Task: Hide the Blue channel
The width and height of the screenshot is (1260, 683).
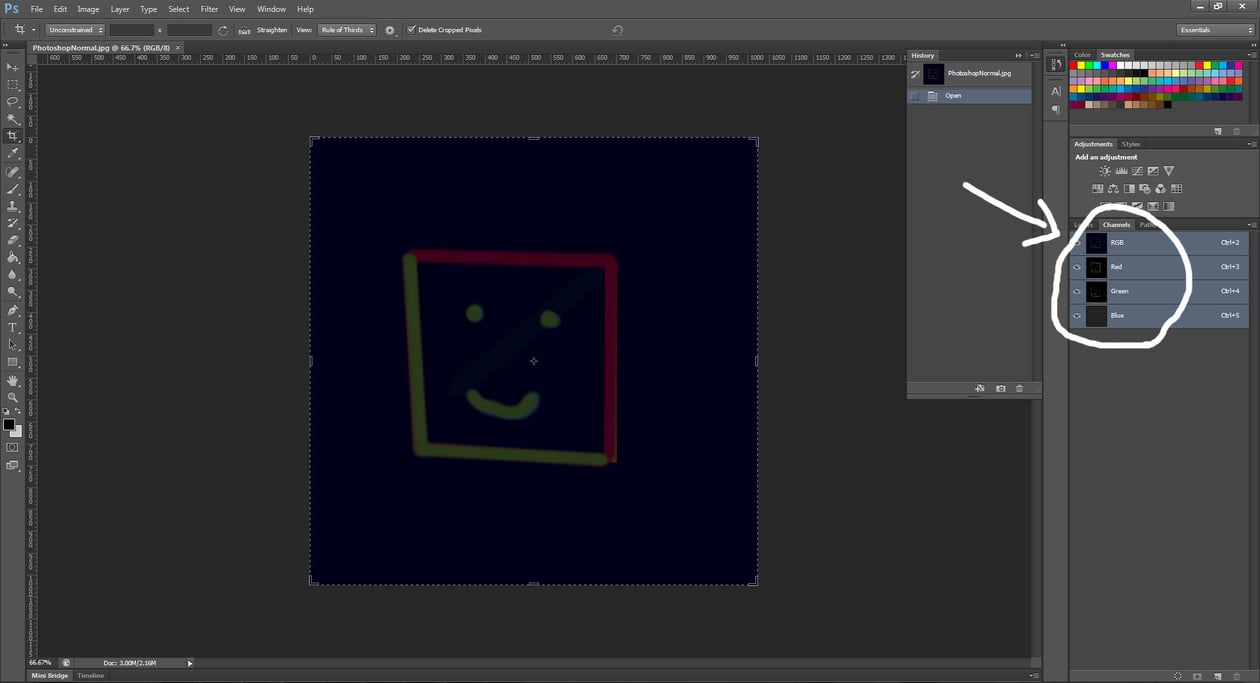Action: 1078,315
